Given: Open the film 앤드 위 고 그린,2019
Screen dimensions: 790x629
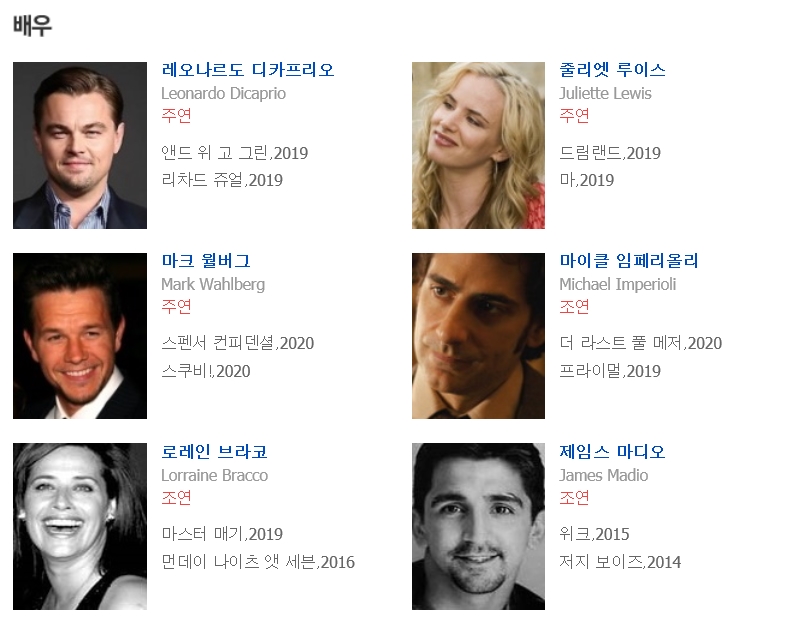Looking at the screenshot, I should pyautogui.click(x=234, y=153).
